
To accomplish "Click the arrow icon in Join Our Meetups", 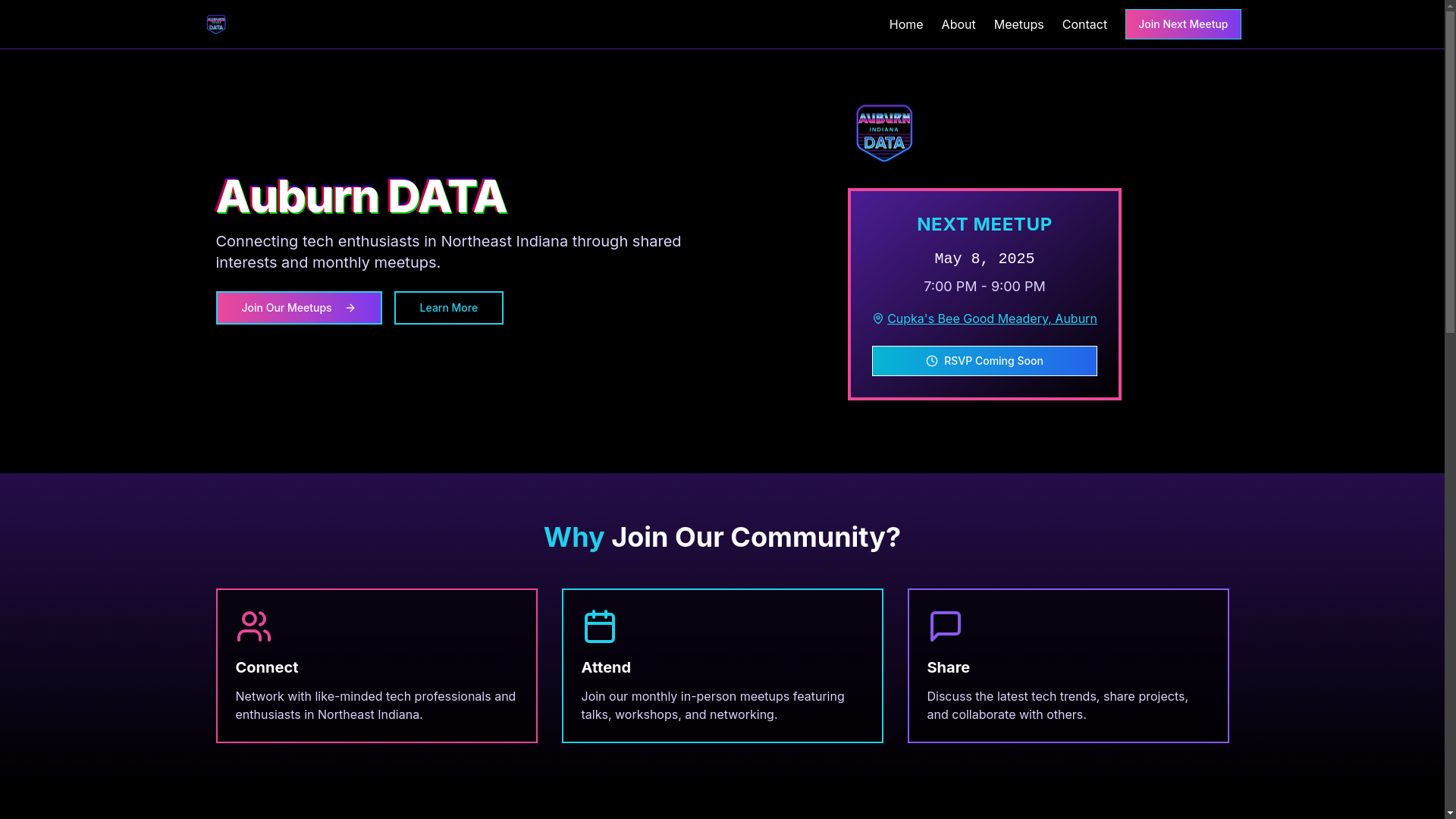I will click(x=350, y=308).
